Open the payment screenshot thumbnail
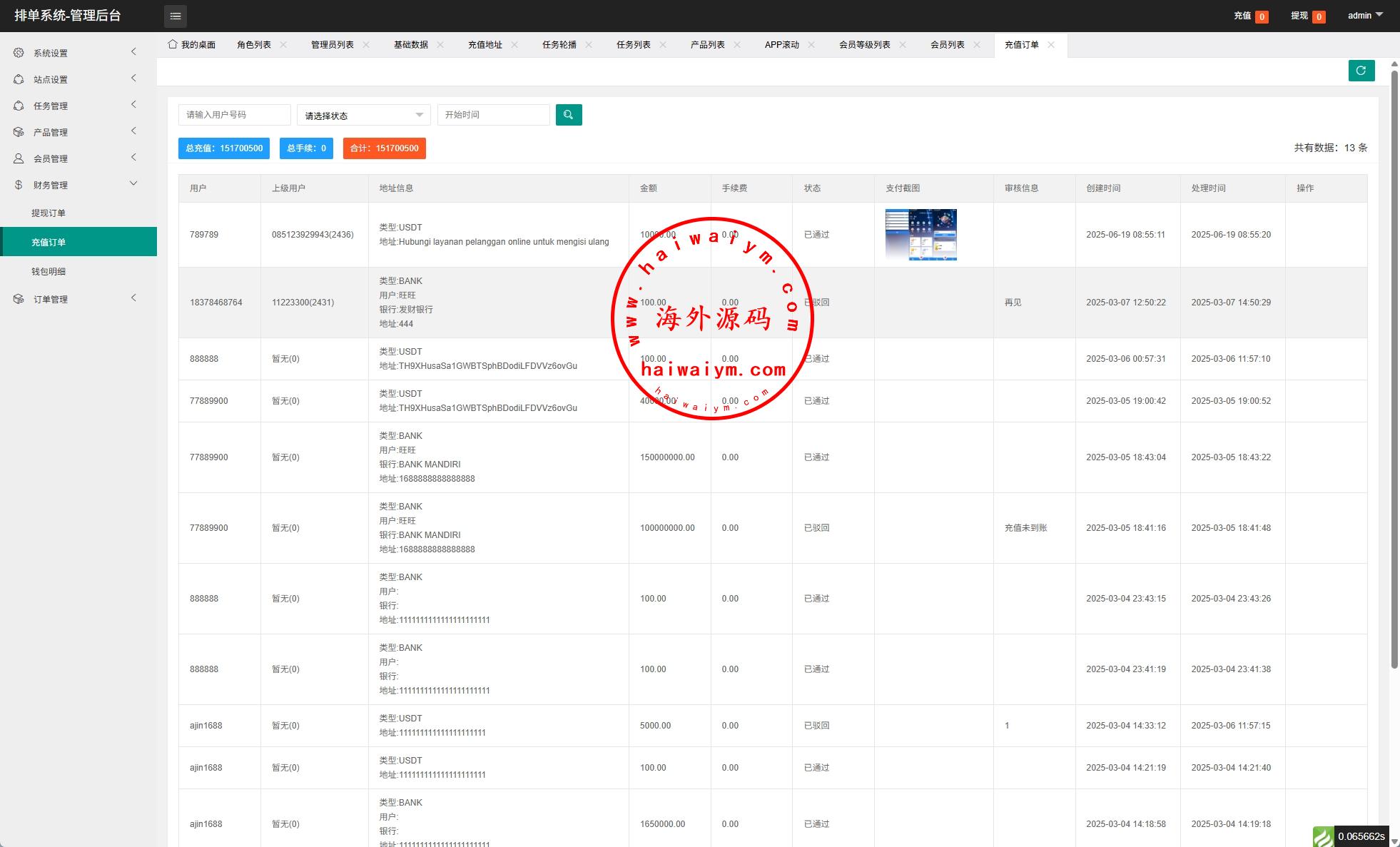The width and height of the screenshot is (1400, 847). (920, 235)
